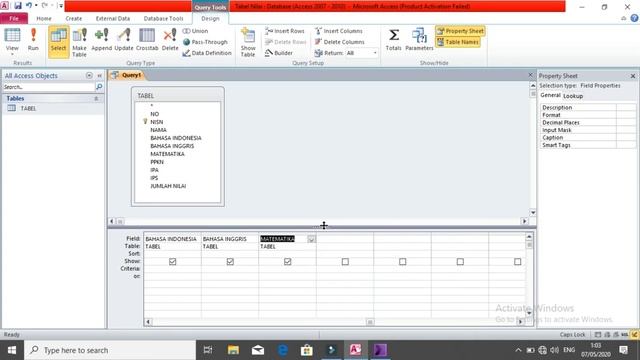640x360 pixels.
Task: Open All Access Objects dropdown menu
Action: (89, 76)
